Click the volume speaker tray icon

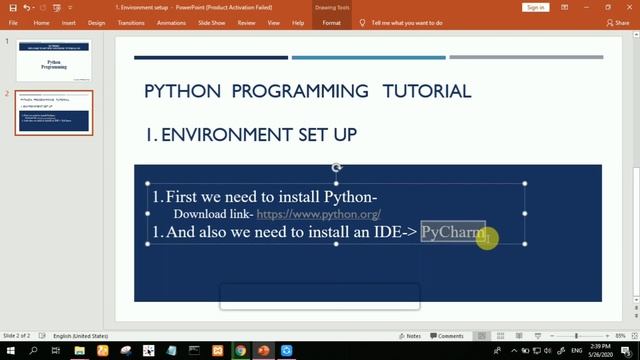click(x=548, y=351)
